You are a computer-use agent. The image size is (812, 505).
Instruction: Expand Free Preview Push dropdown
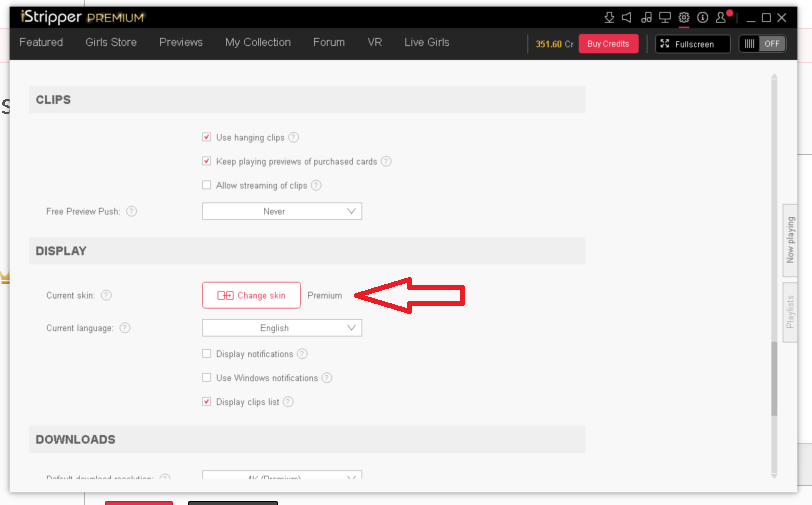click(282, 212)
